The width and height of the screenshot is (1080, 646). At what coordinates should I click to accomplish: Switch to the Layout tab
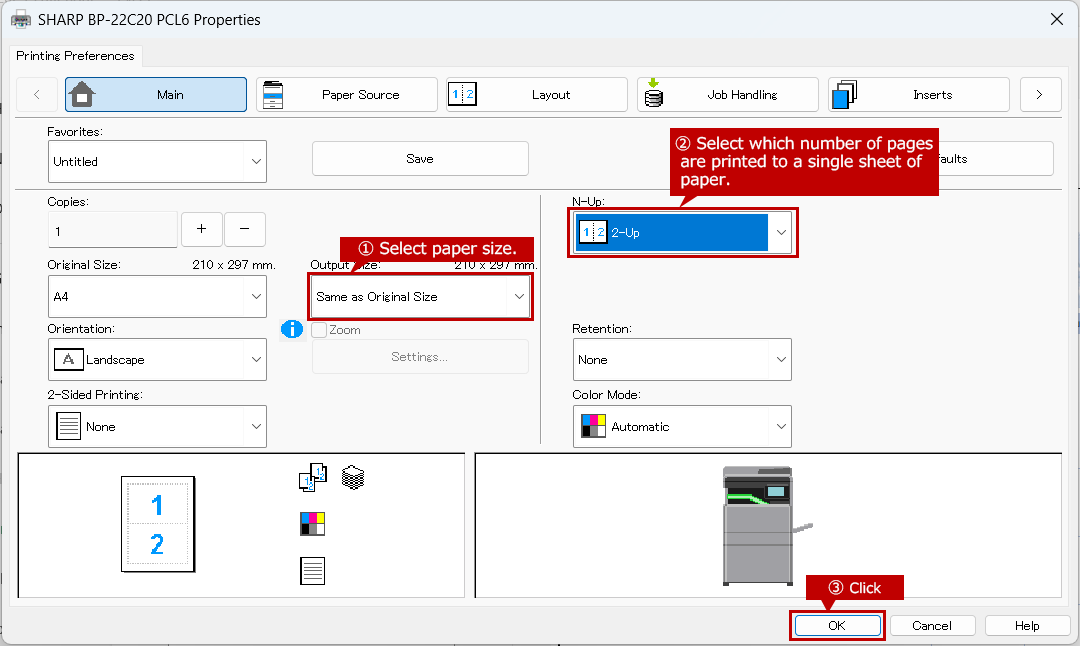tap(537, 94)
